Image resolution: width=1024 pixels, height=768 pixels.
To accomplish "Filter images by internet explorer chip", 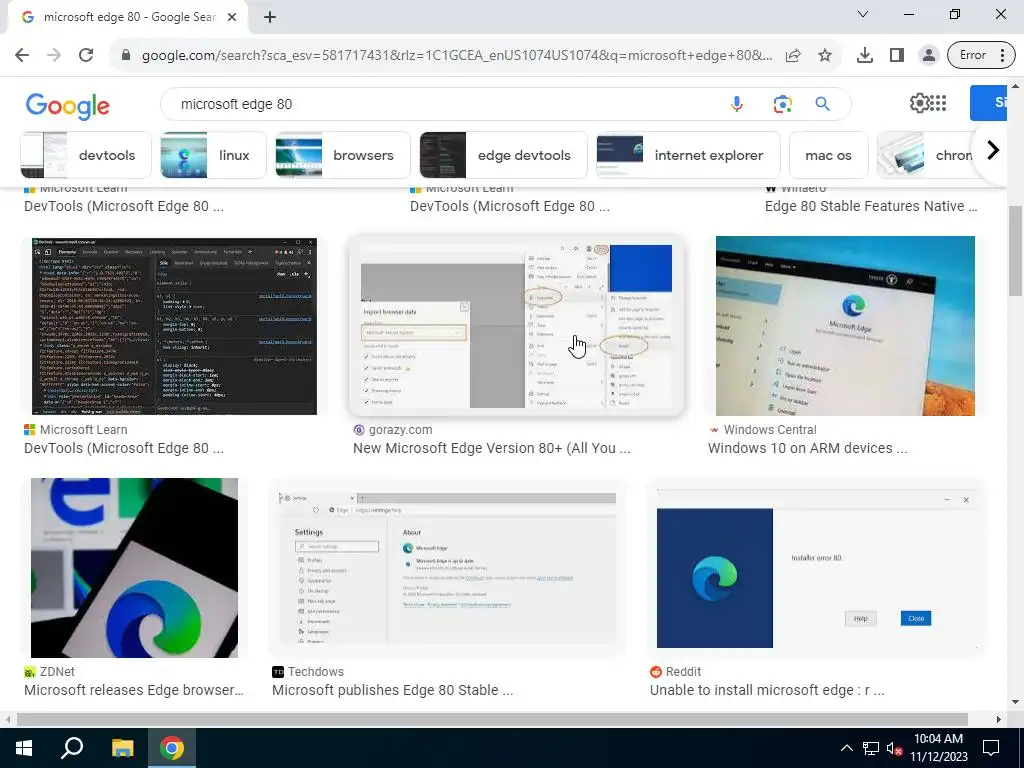I will pyautogui.click(x=688, y=155).
